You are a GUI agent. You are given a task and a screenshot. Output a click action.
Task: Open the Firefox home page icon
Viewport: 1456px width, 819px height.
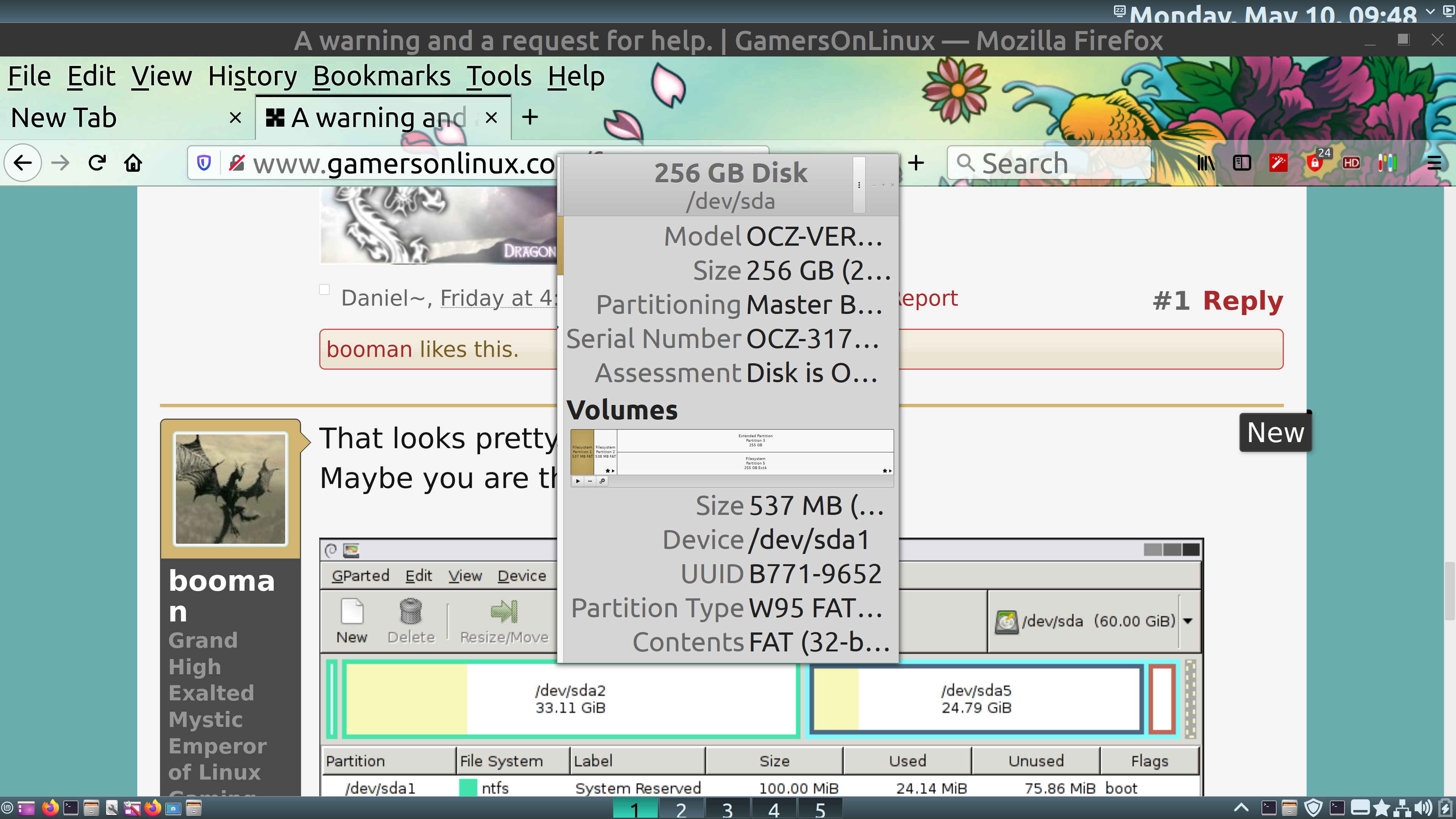tap(133, 163)
